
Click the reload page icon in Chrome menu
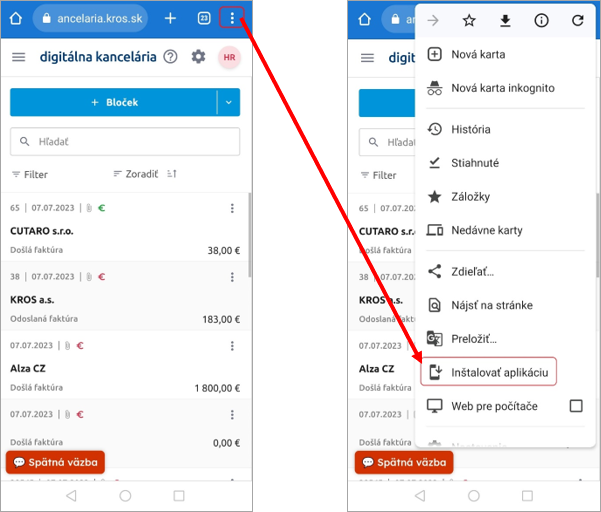(x=577, y=20)
